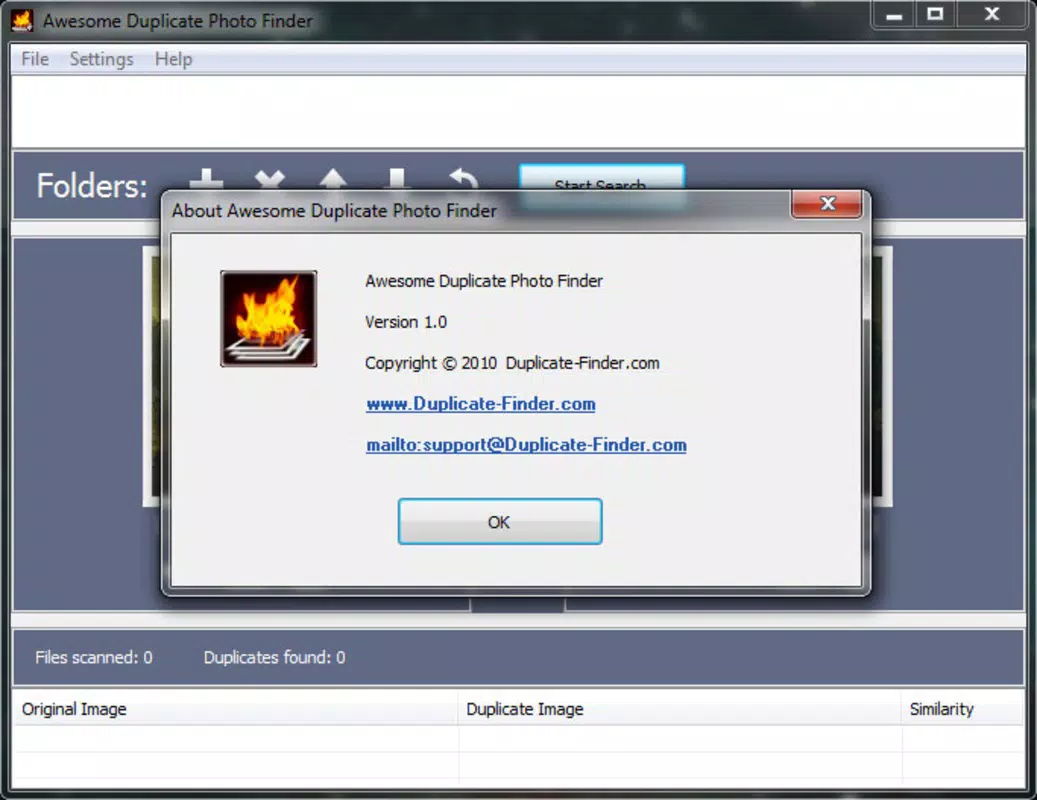
Task: Click the 'Duplicates found: 0' status text
Action: tap(274, 657)
